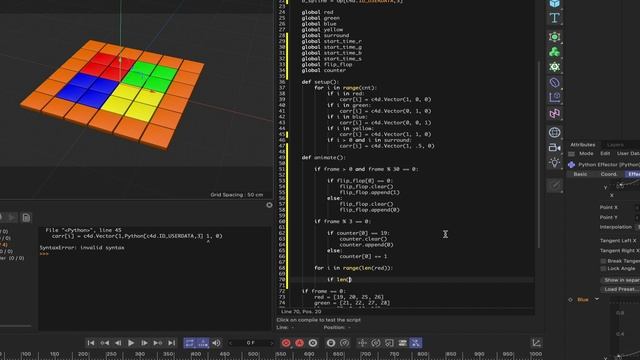Select the Cube primitive icon in the toolbar
This screenshot has width=640, height=360.
(x=554, y=3)
